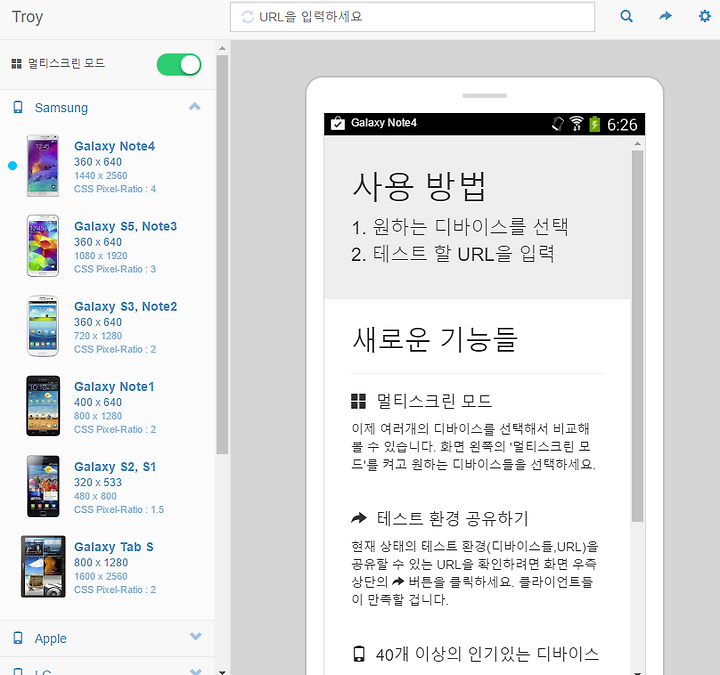Click the Galaxy S3 phone thumbnail
Screen dimensions: 720x675
pos(43,326)
